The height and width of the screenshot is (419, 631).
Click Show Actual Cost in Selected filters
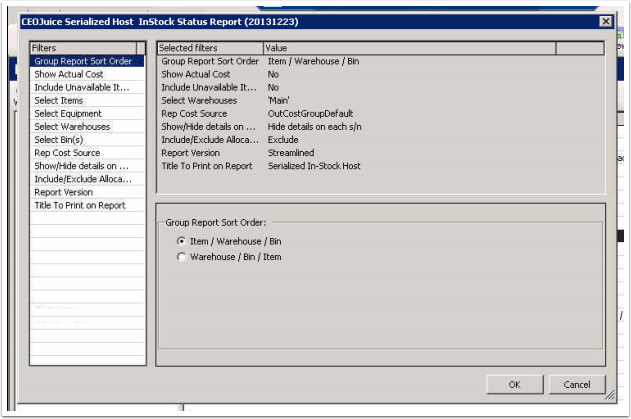coord(196,74)
